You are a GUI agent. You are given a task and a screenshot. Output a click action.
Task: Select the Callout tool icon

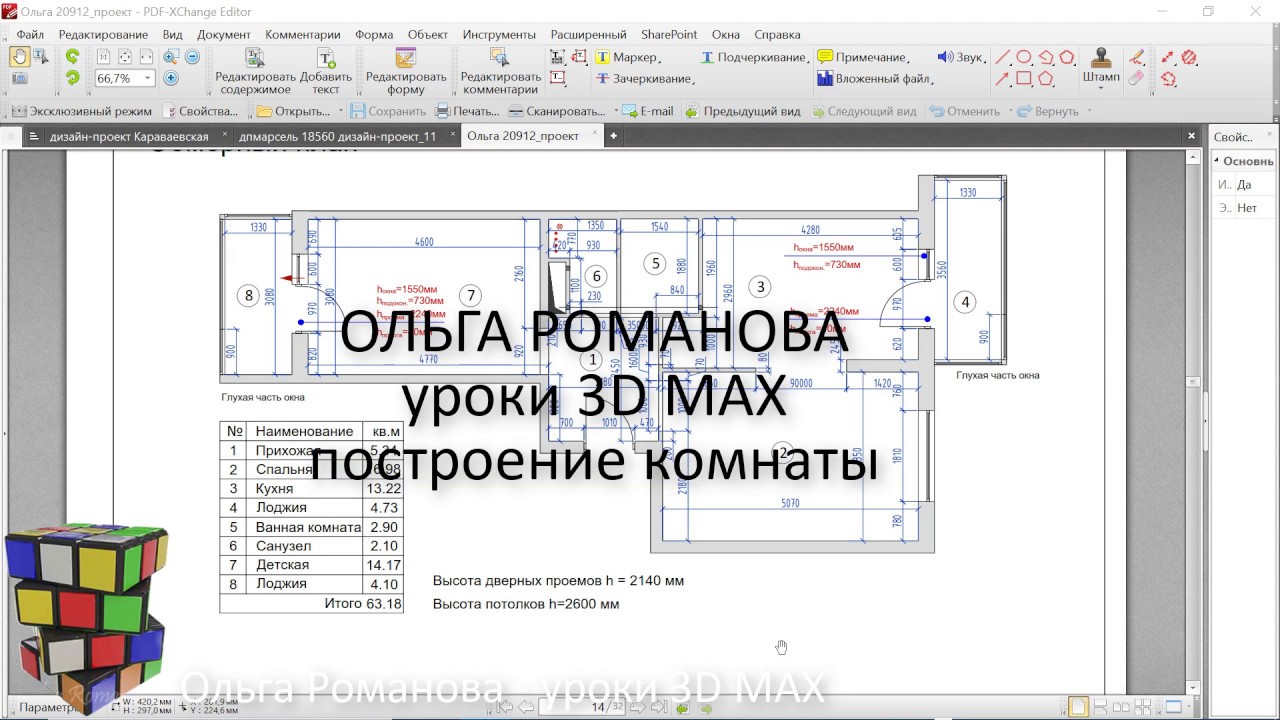(x=577, y=56)
